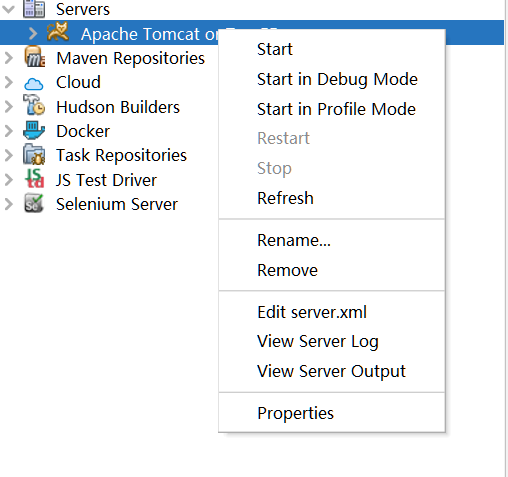Expand the Maven Repositories node
This screenshot has width=508, height=477.
click(8, 58)
